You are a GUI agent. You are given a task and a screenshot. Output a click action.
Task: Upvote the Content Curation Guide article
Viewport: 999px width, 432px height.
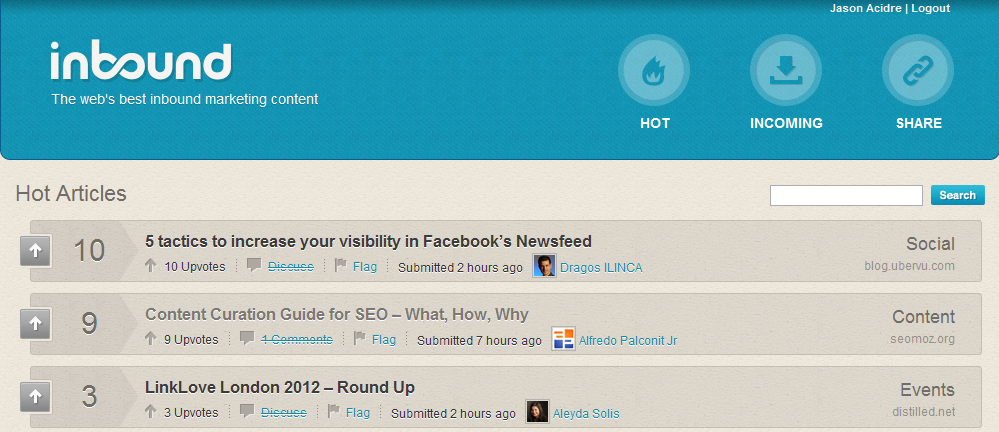(35, 324)
